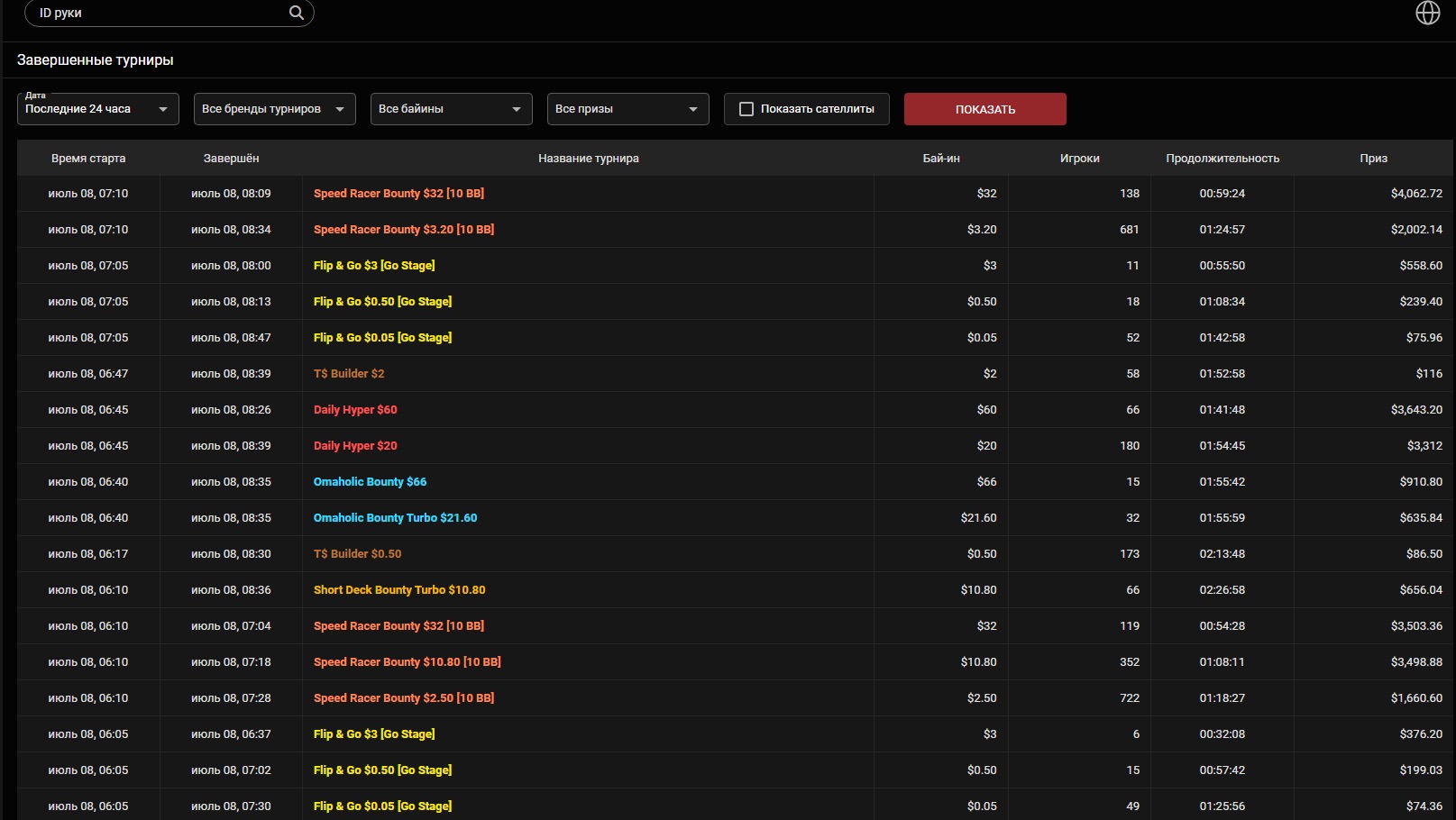Click the 02:13:48 duration cell
Screen dimensions: 1456x820
tap(1222, 554)
